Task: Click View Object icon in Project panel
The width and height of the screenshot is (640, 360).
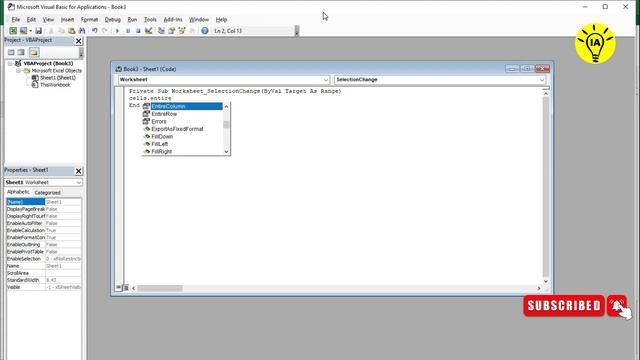Action: 21,52
